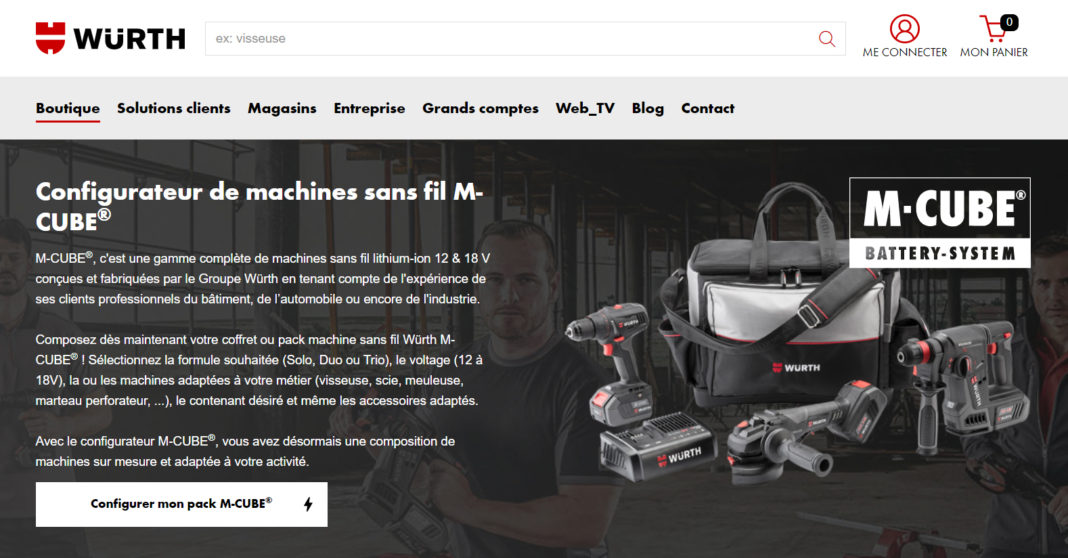Open the Boutique menu

tap(67, 108)
